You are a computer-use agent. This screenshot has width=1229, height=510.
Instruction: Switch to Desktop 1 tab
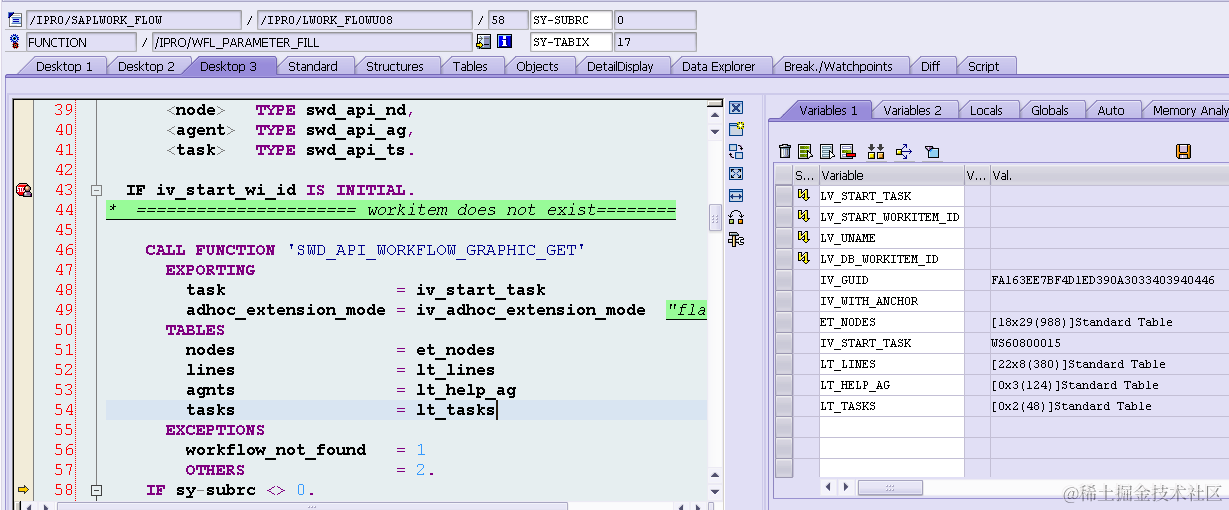tap(64, 66)
